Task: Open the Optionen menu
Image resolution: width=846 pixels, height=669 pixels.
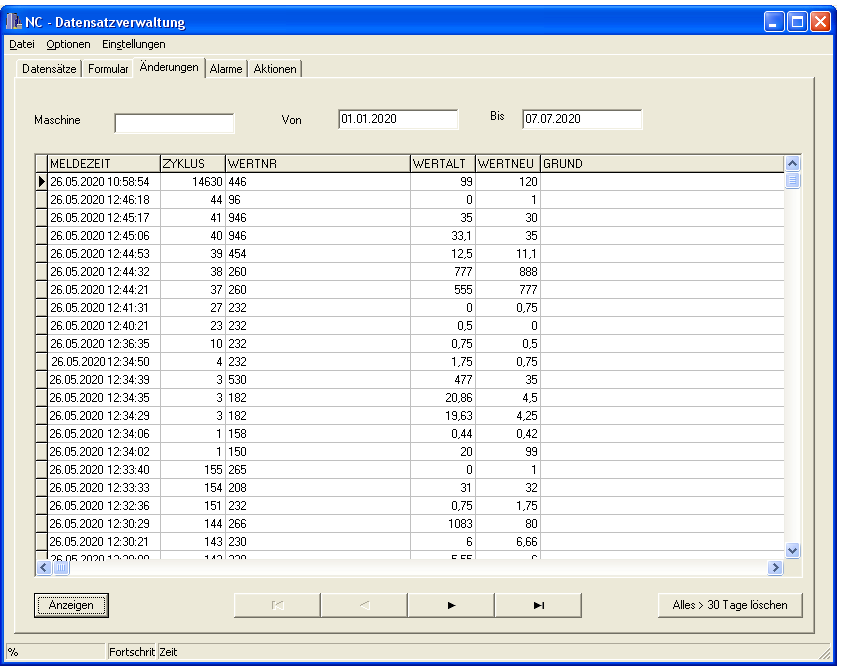Action: click(69, 44)
